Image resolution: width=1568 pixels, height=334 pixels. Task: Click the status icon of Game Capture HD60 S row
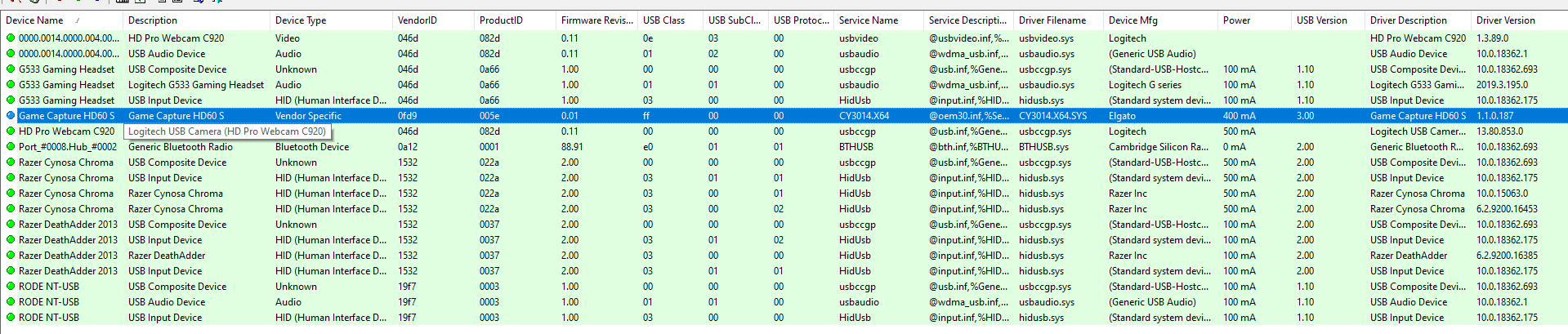click(x=11, y=116)
